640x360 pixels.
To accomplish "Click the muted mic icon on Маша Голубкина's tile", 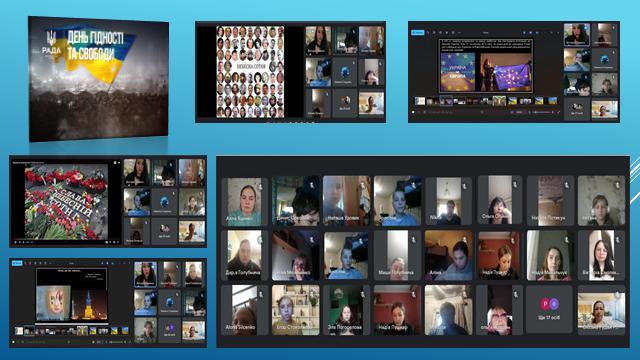I will click(x=413, y=239).
